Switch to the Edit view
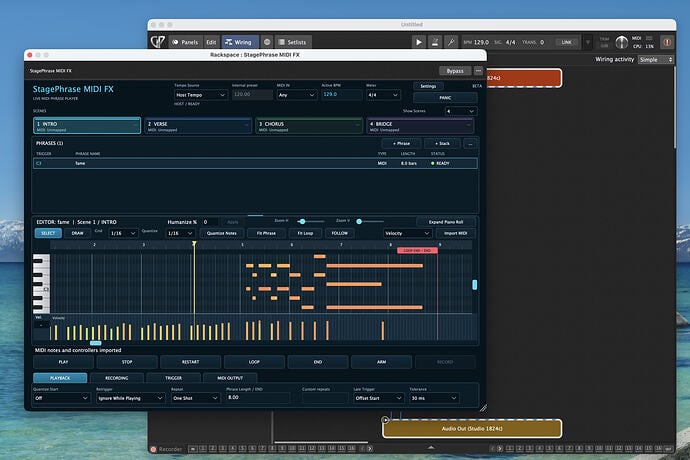This screenshot has width=690, height=460. click(x=211, y=42)
